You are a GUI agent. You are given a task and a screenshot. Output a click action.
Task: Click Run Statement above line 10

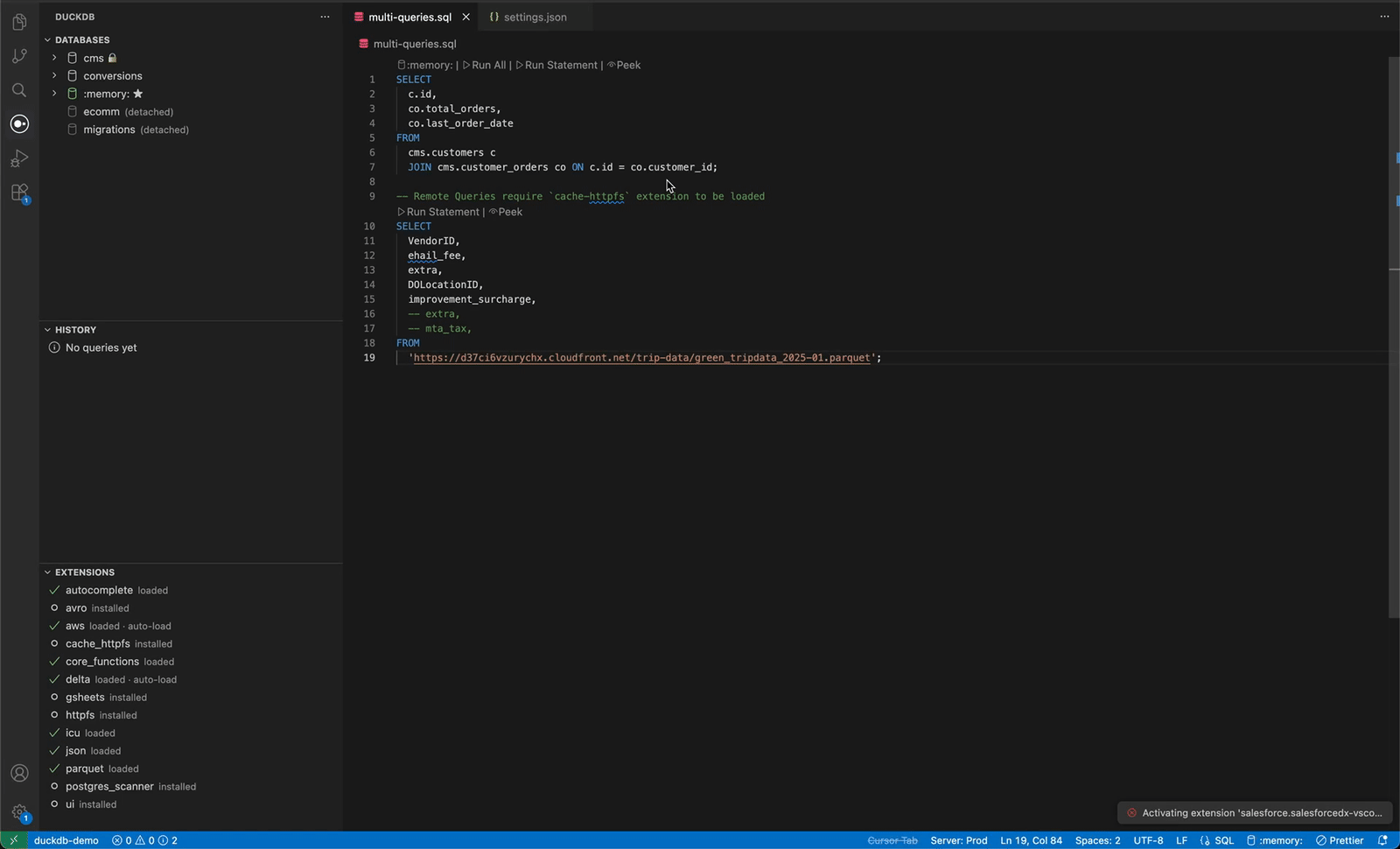click(x=438, y=212)
